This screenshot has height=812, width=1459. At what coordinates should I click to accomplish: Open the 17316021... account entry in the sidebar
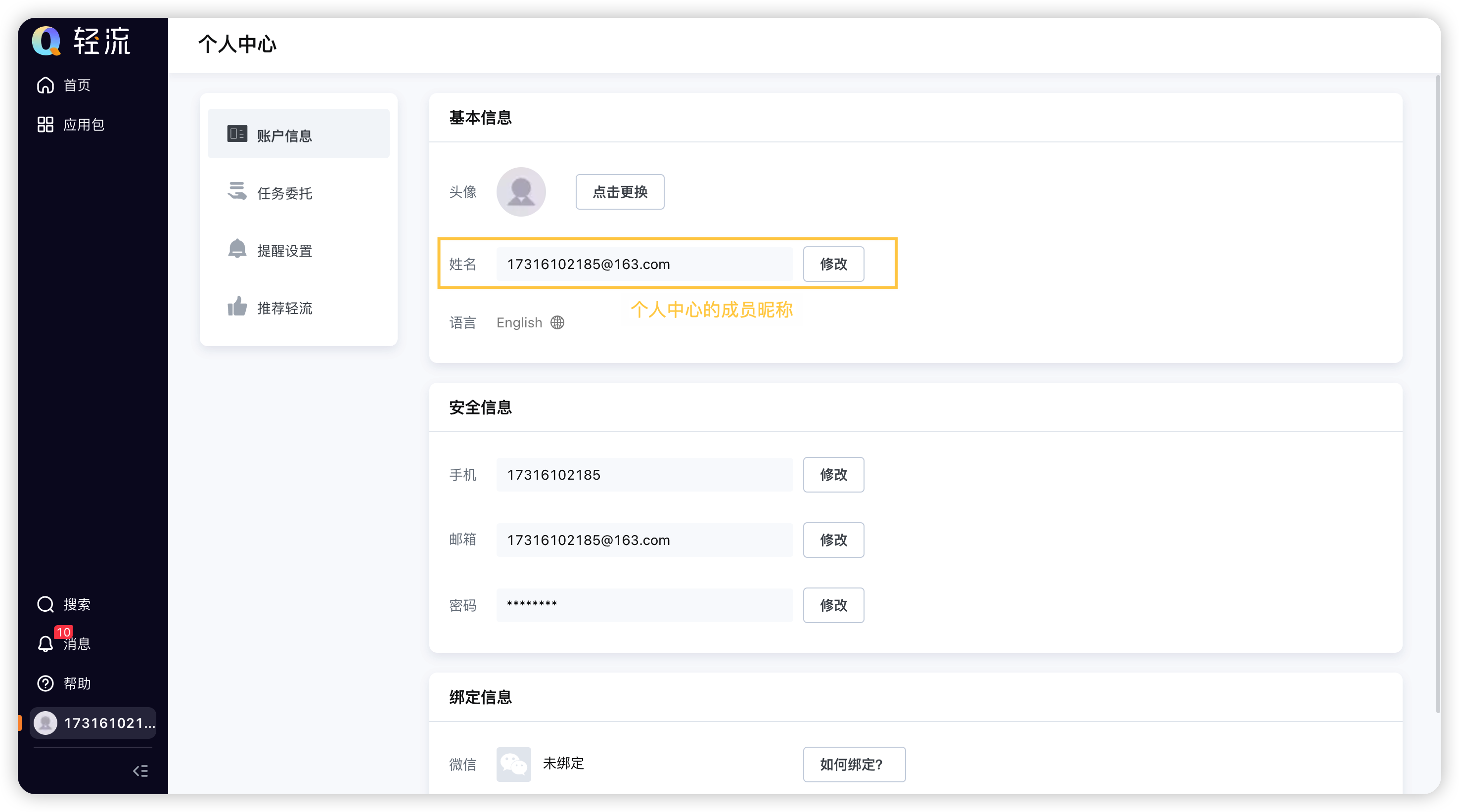tap(93, 723)
